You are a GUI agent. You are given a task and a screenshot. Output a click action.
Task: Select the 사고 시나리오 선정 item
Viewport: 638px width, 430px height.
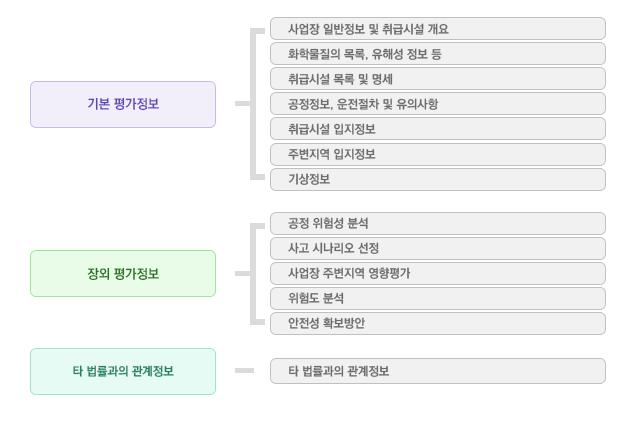pyautogui.click(x=438, y=249)
